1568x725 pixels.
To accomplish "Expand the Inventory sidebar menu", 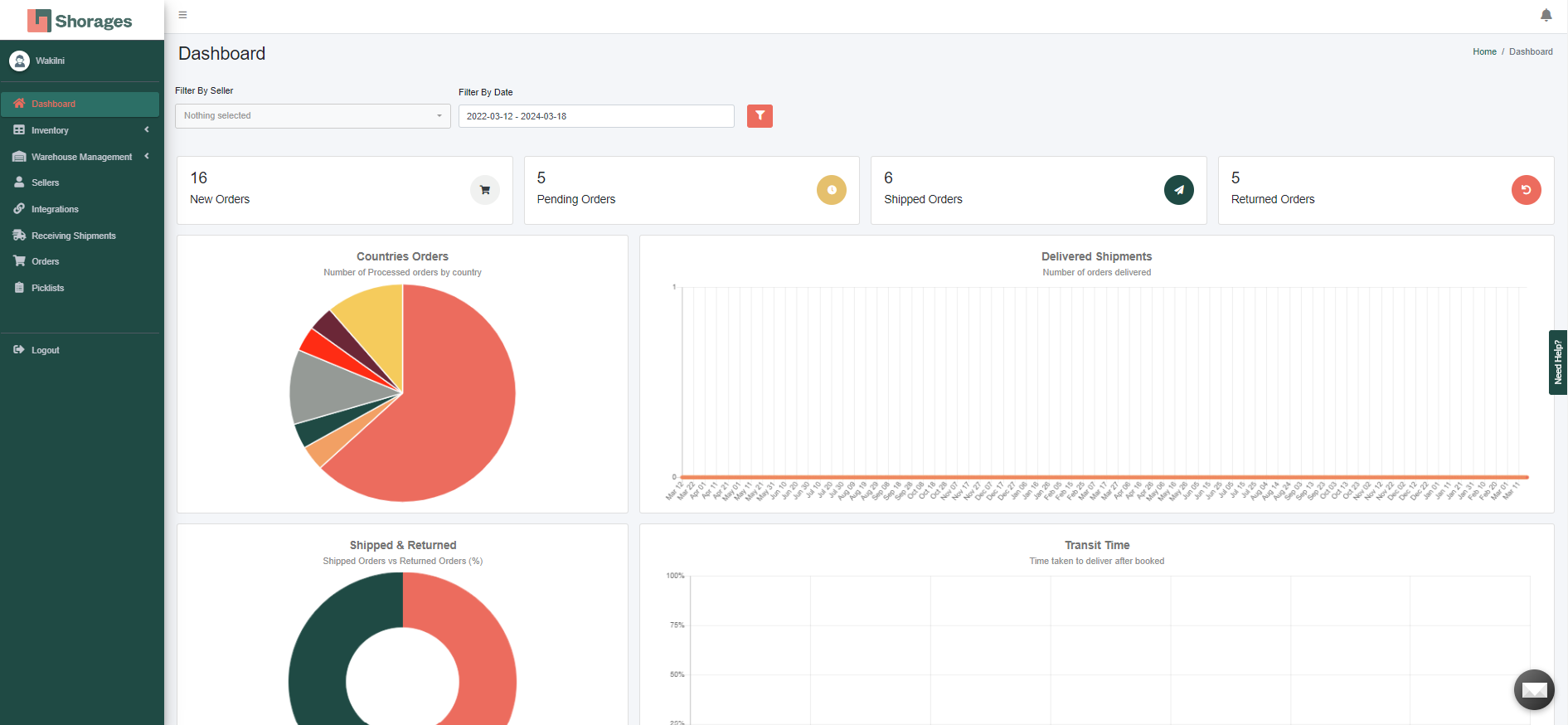I will pos(80,130).
